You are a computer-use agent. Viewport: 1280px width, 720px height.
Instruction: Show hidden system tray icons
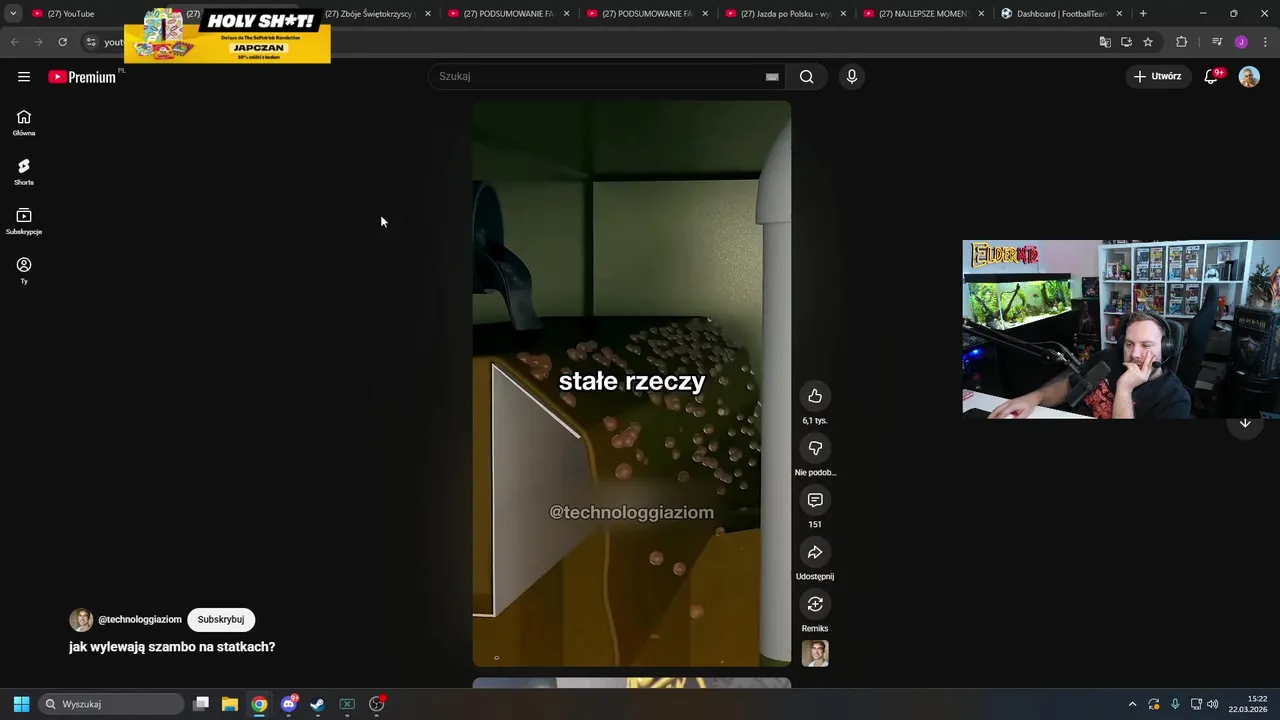(1132, 704)
